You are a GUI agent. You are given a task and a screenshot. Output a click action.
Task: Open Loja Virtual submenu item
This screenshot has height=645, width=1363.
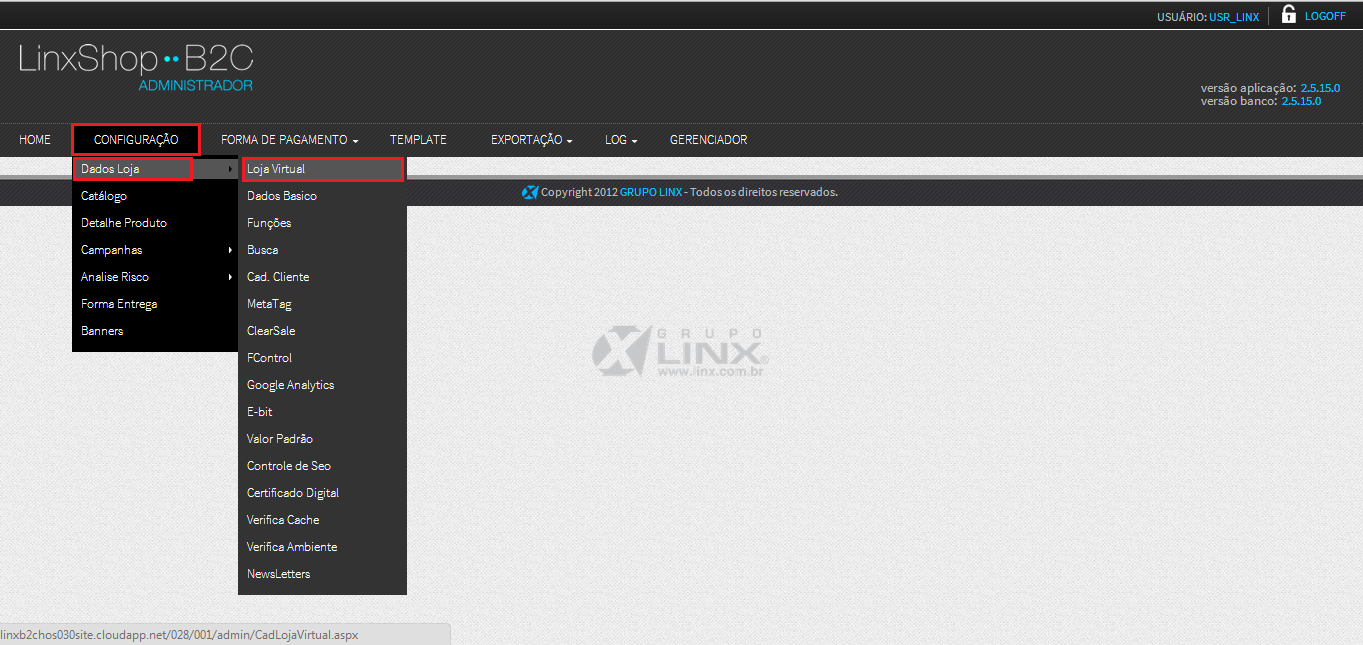[323, 169]
